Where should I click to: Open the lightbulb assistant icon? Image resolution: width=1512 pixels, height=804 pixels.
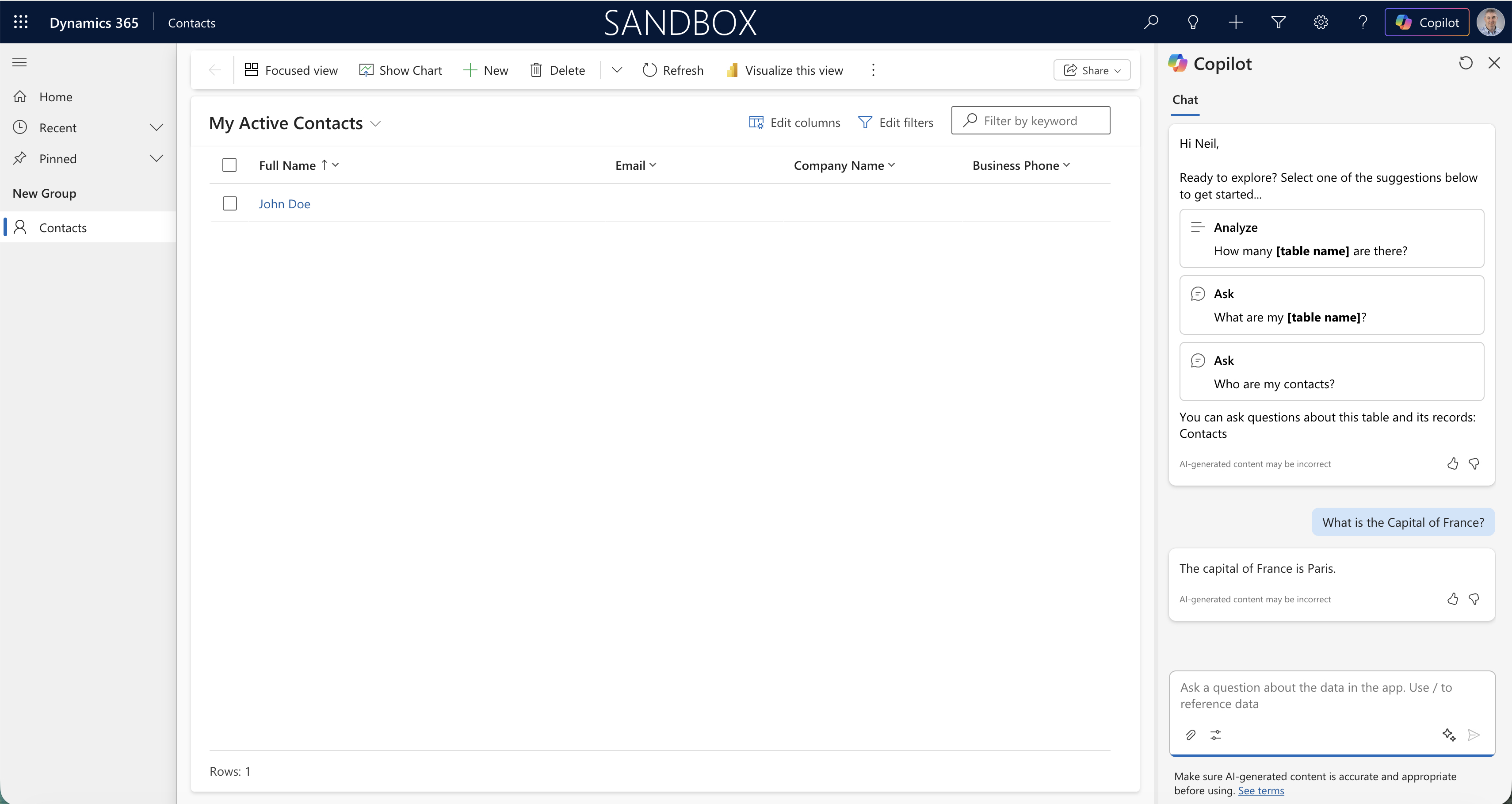coord(1193,22)
